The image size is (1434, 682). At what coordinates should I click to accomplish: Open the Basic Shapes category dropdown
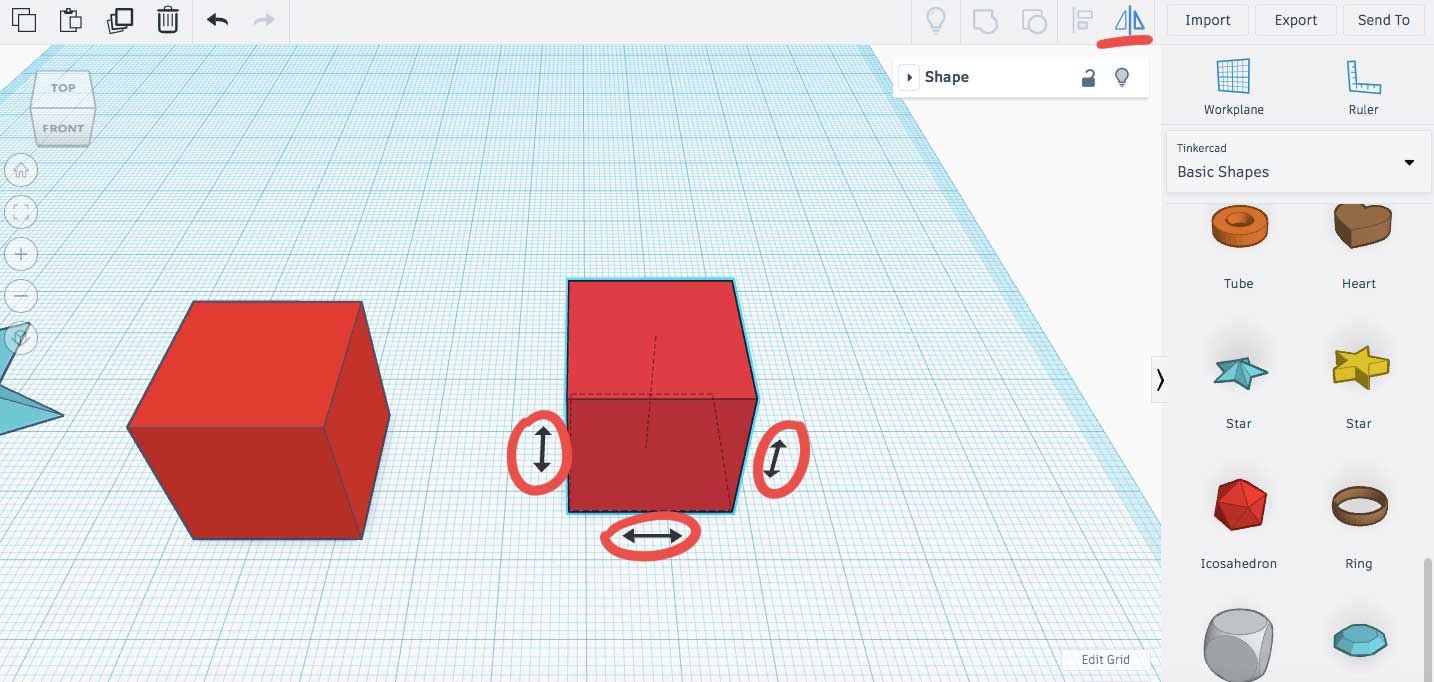click(1298, 161)
